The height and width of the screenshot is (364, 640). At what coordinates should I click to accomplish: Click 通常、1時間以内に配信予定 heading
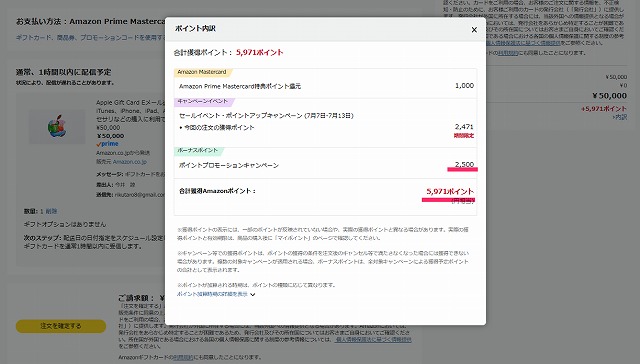point(63,72)
